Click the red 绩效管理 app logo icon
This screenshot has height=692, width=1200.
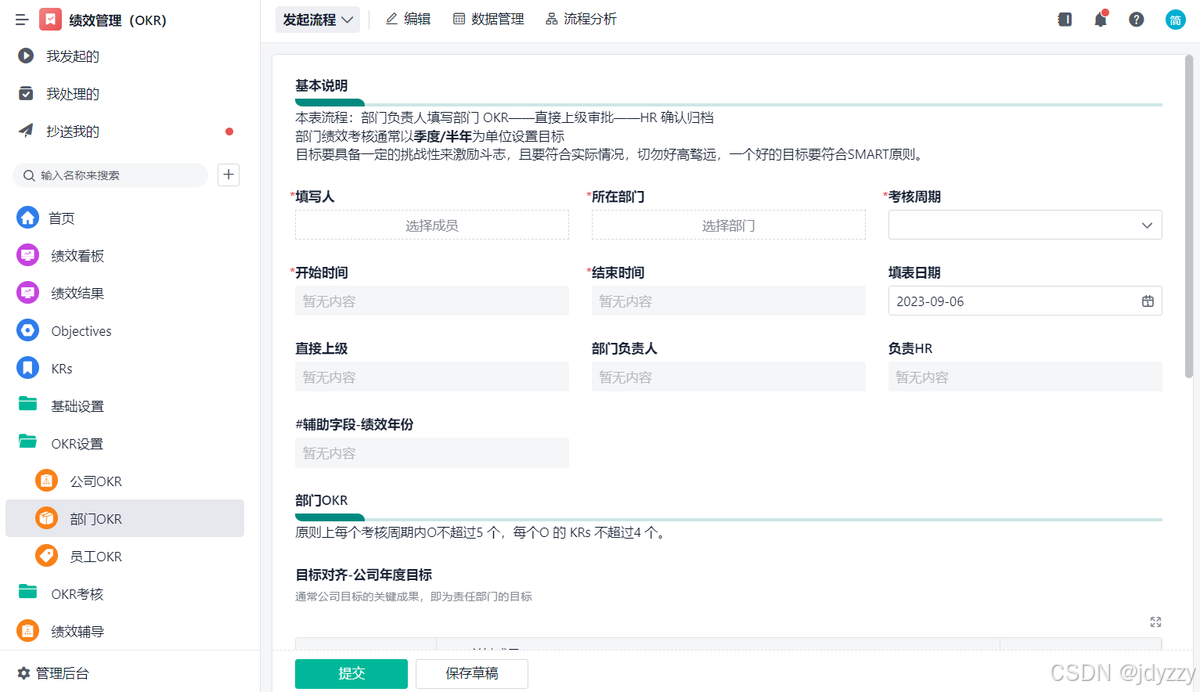click(50, 19)
